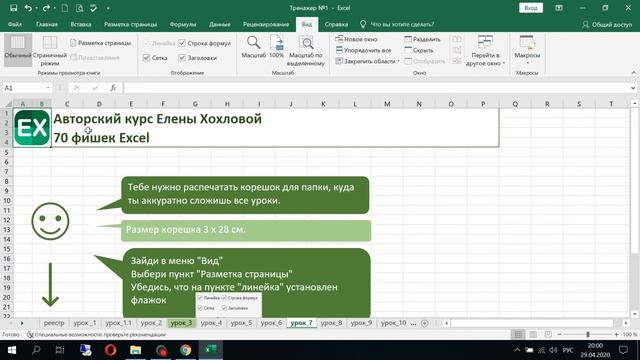Switch to Normal view in status bar
The image size is (640, 360).
pos(518,334)
